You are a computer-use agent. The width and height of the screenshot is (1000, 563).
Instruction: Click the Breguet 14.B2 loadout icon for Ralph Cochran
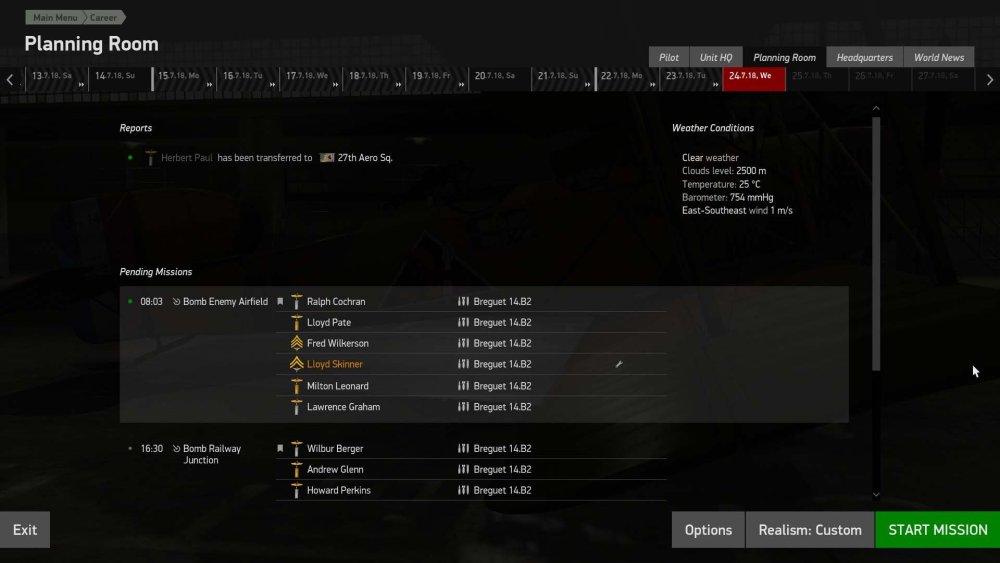tap(463, 302)
